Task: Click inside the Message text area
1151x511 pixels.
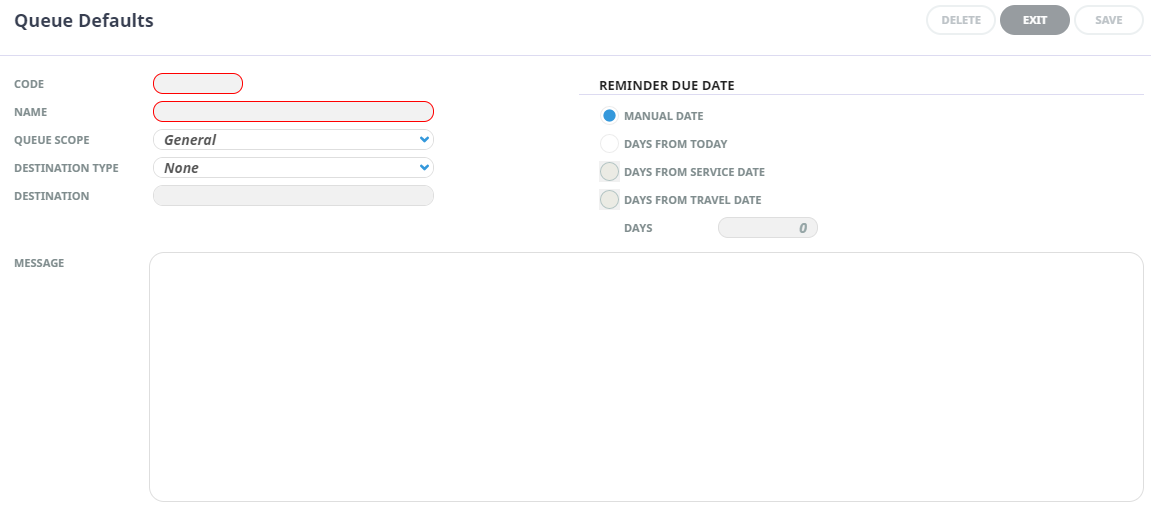Action: pos(646,377)
